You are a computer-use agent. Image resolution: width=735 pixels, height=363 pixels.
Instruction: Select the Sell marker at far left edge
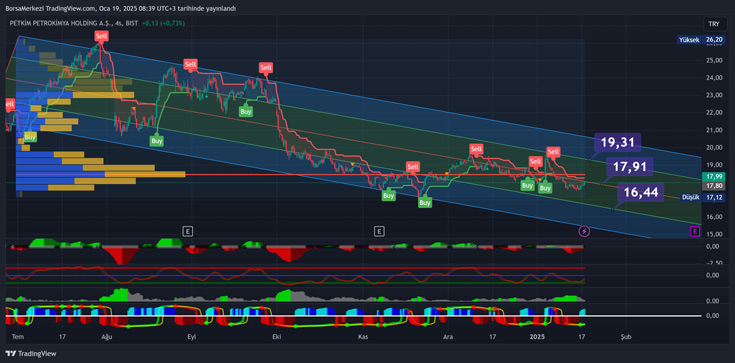click(x=10, y=104)
